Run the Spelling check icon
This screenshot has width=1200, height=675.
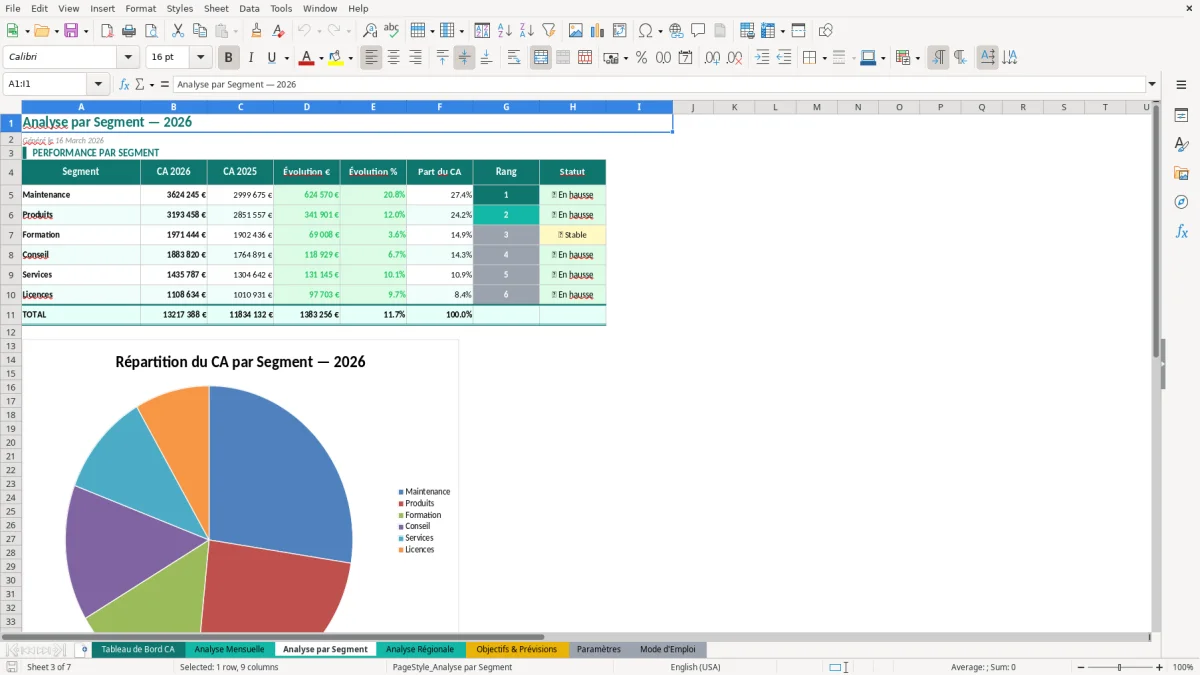[392, 31]
